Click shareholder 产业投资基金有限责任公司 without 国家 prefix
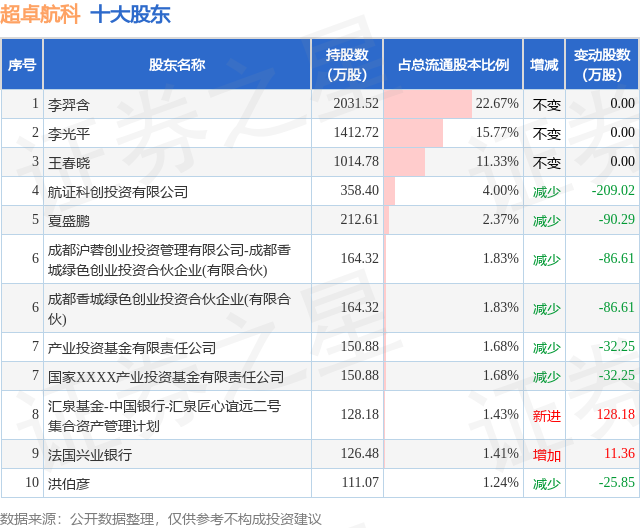640x528 pixels. click(x=132, y=347)
